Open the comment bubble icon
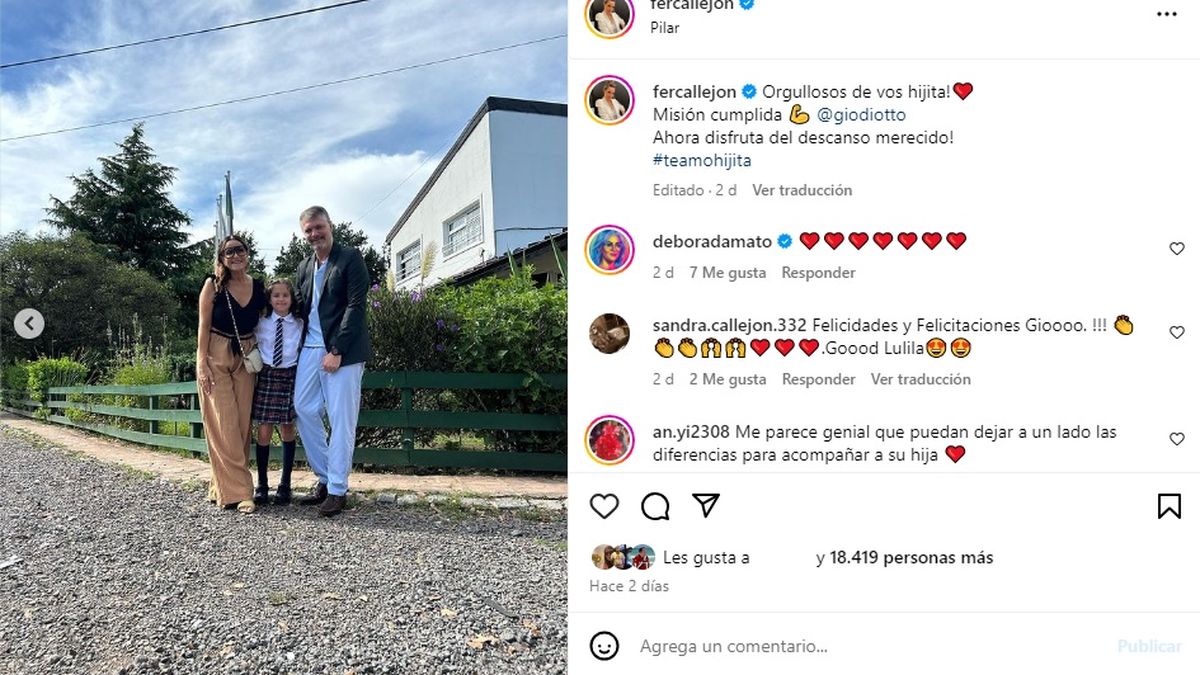Screen dimensions: 1200x675 tap(655, 506)
